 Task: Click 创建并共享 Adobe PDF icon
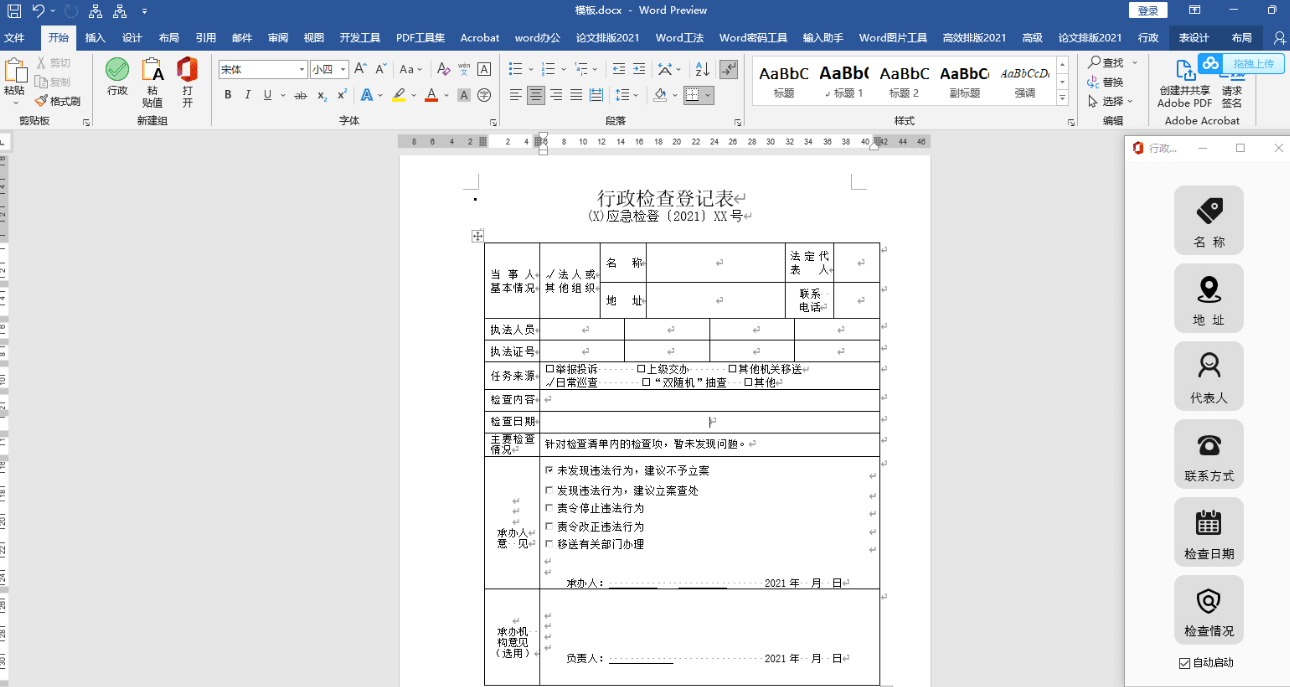pos(1184,80)
